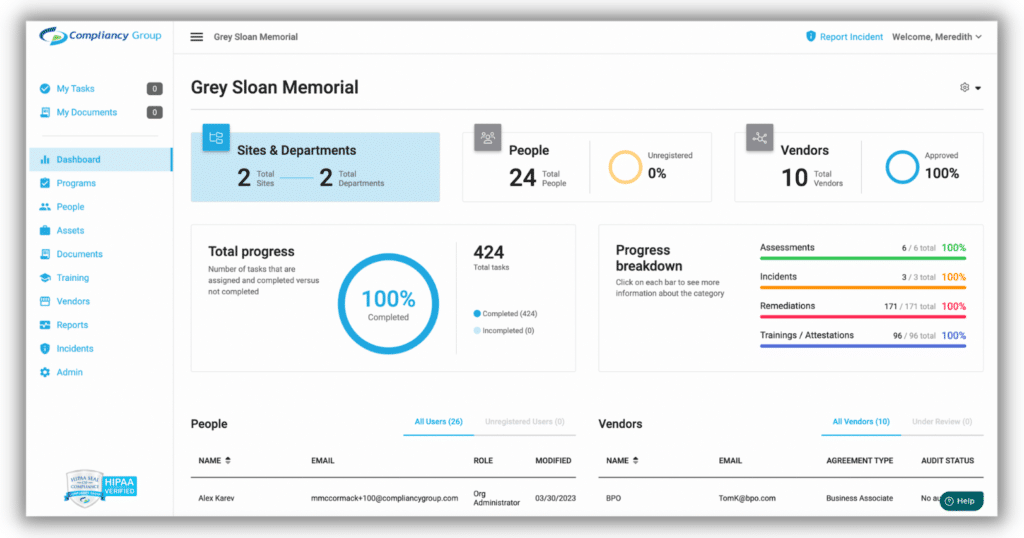Screen dimensions: 1024x538
Task: Click the 10 Total Vendors value
Action: [794, 178]
